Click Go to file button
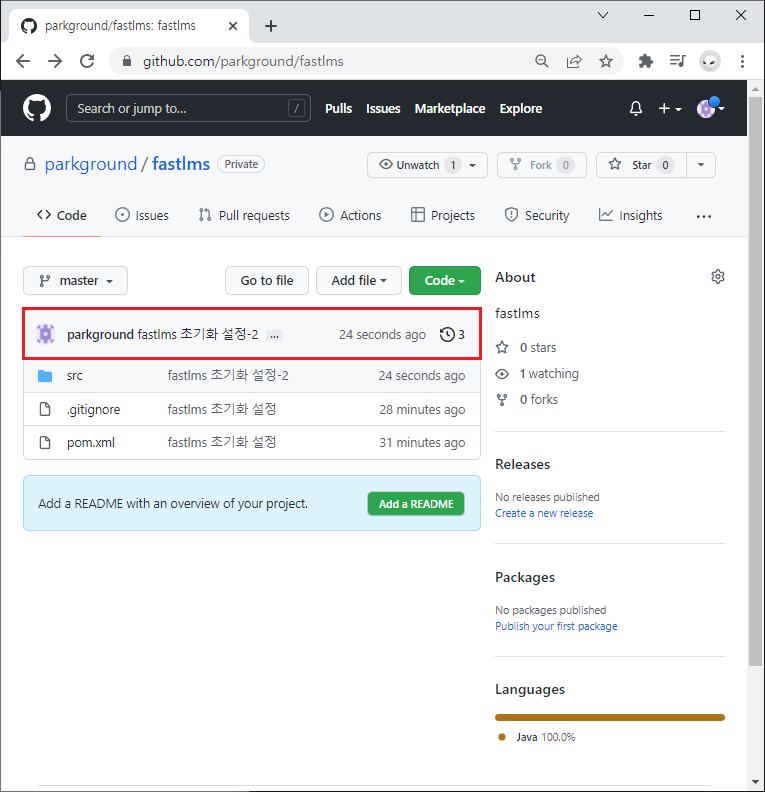Screen dimensions: 765x792 point(267,280)
